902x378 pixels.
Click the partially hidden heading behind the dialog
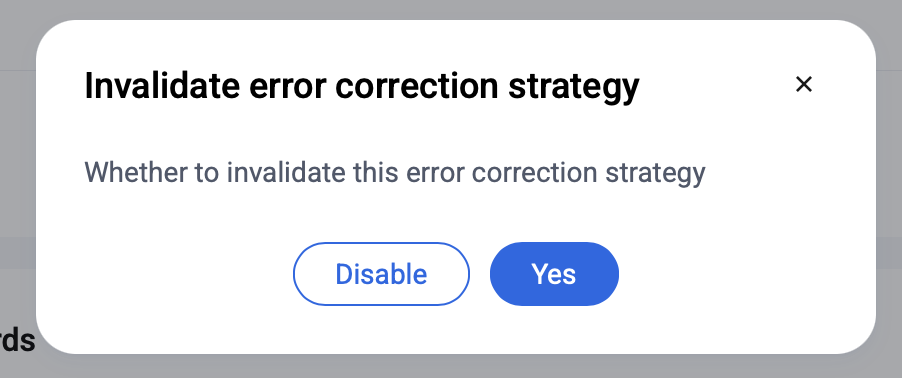(x=17, y=340)
